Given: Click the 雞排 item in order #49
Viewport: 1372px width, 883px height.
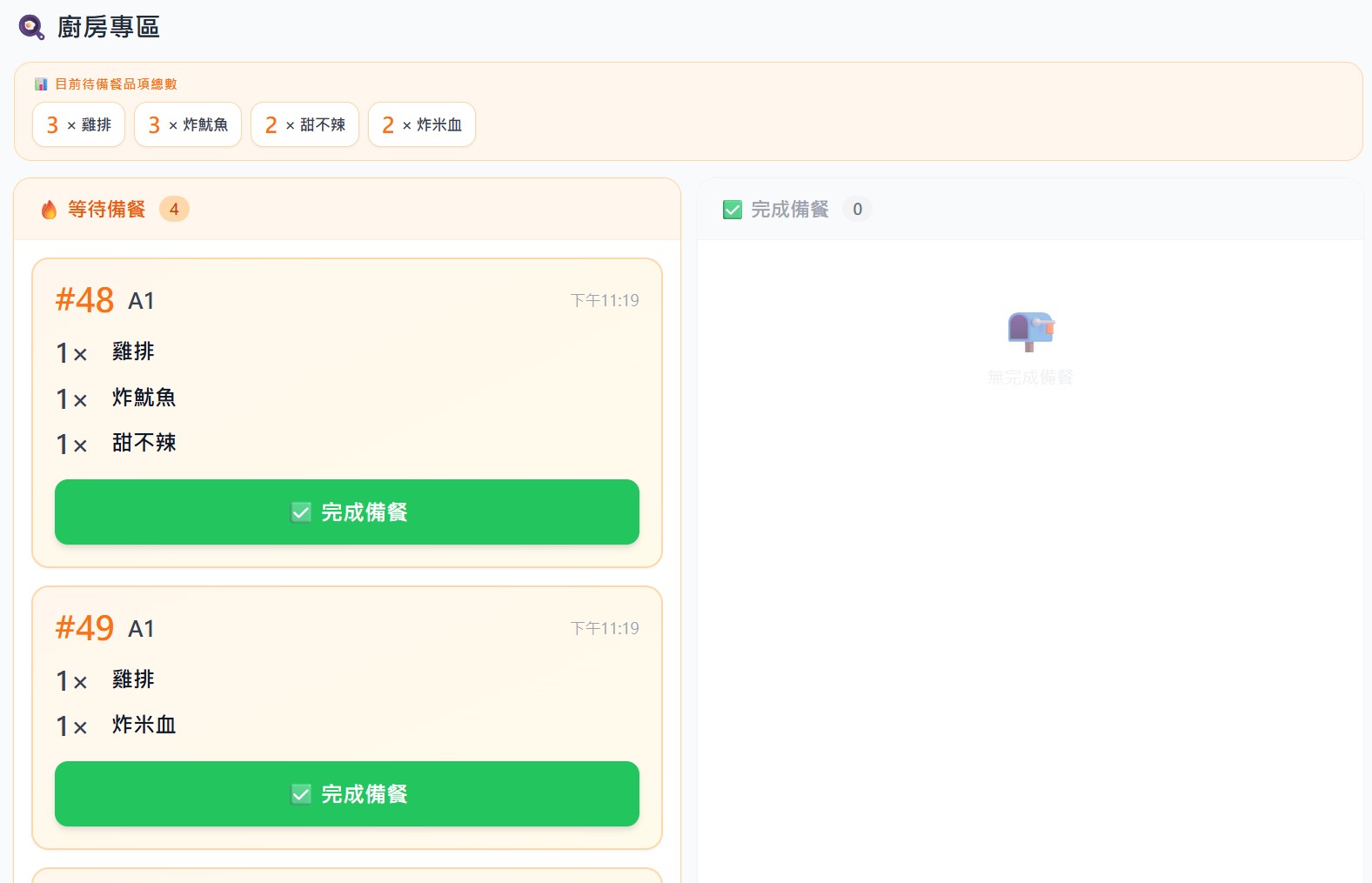Looking at the screenshot, I should tap(133, 679).
